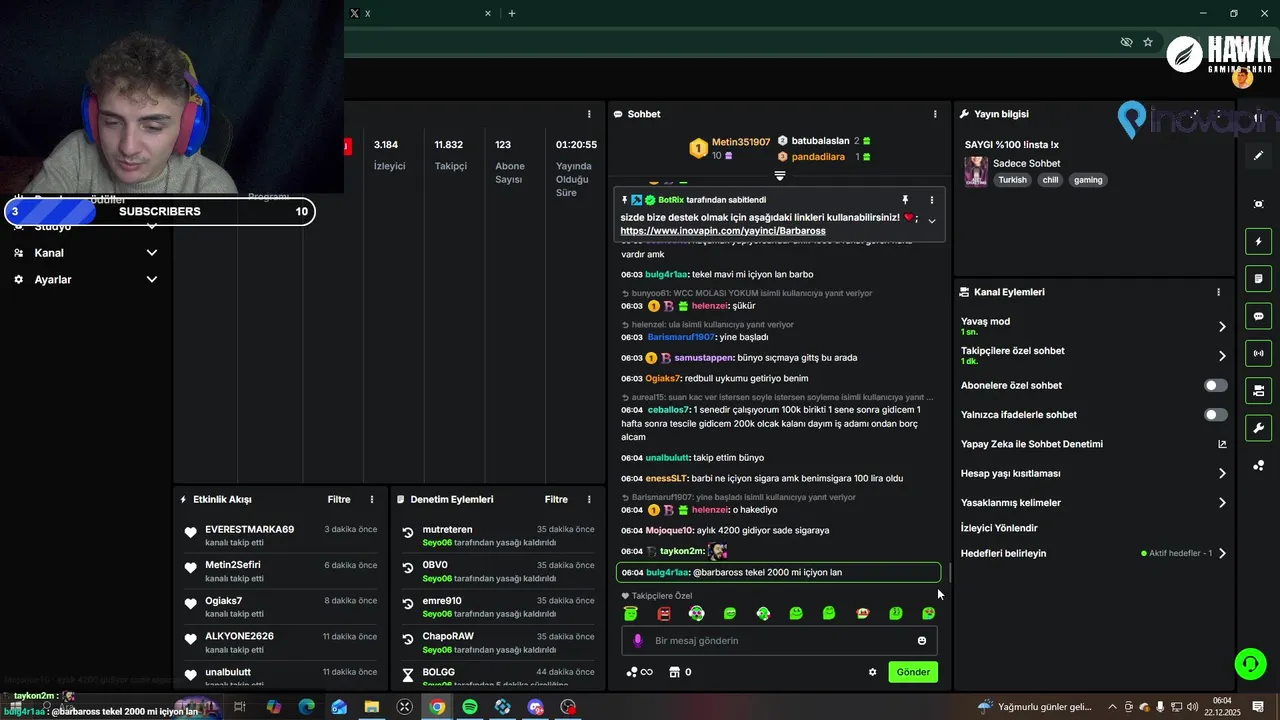Screen dimensions: 1280x720
Task: Click EVERESTMARKA69 in the activity feed
Action: [249, 529]
